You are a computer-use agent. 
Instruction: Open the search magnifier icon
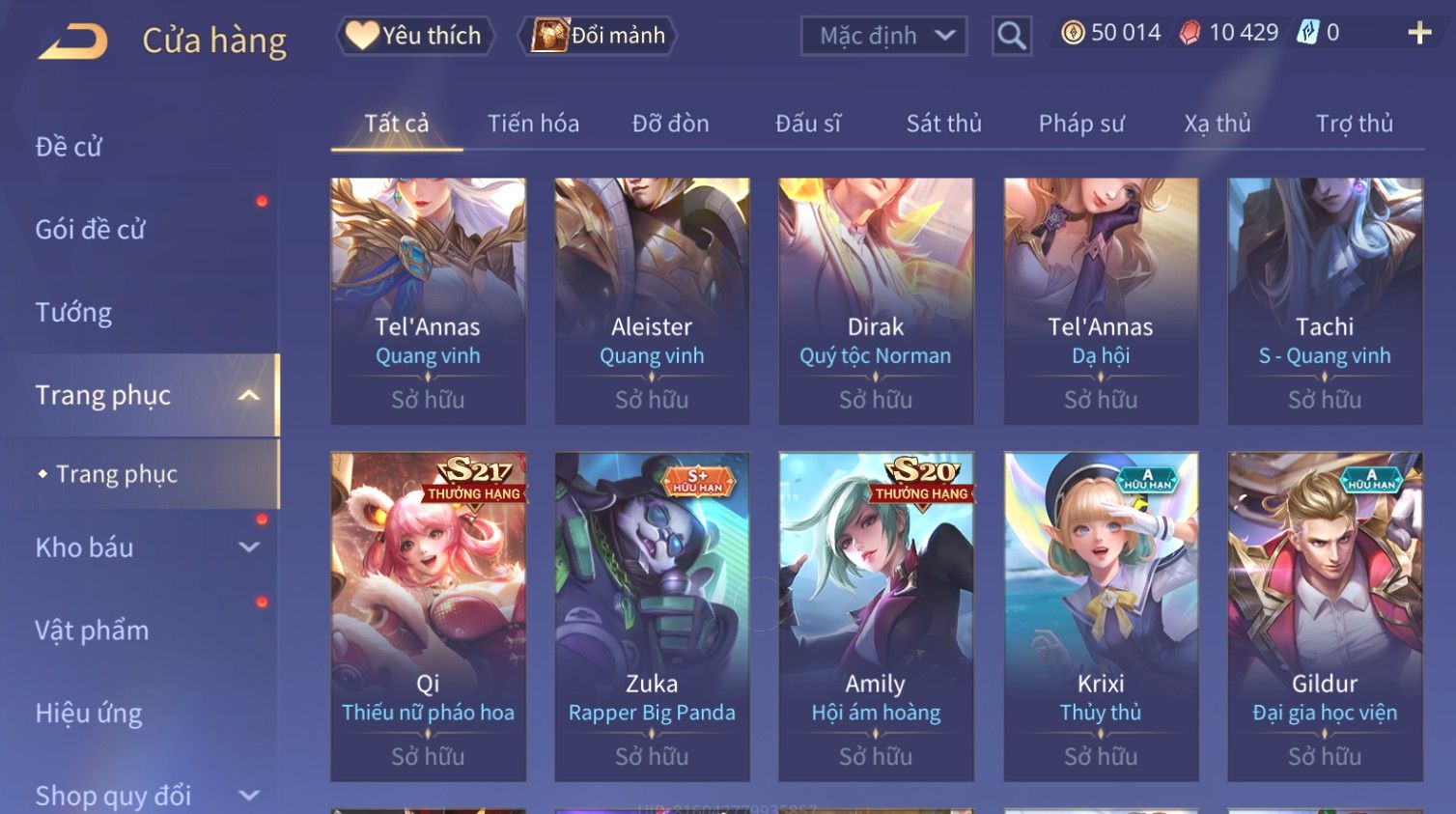(x=1012, y=36)
